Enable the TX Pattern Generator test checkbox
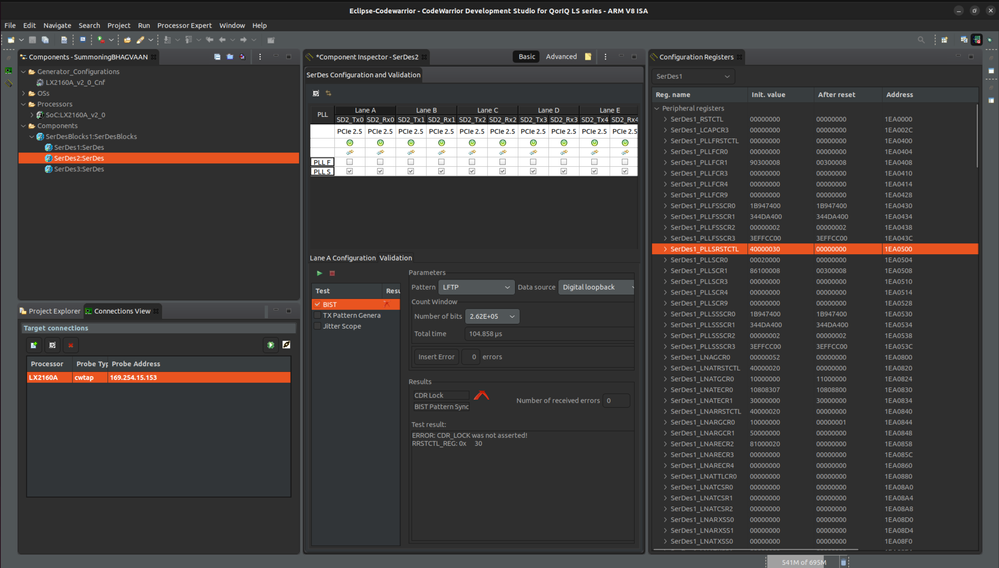The width and height of the screenshot is (999, 568). [317, 315]
